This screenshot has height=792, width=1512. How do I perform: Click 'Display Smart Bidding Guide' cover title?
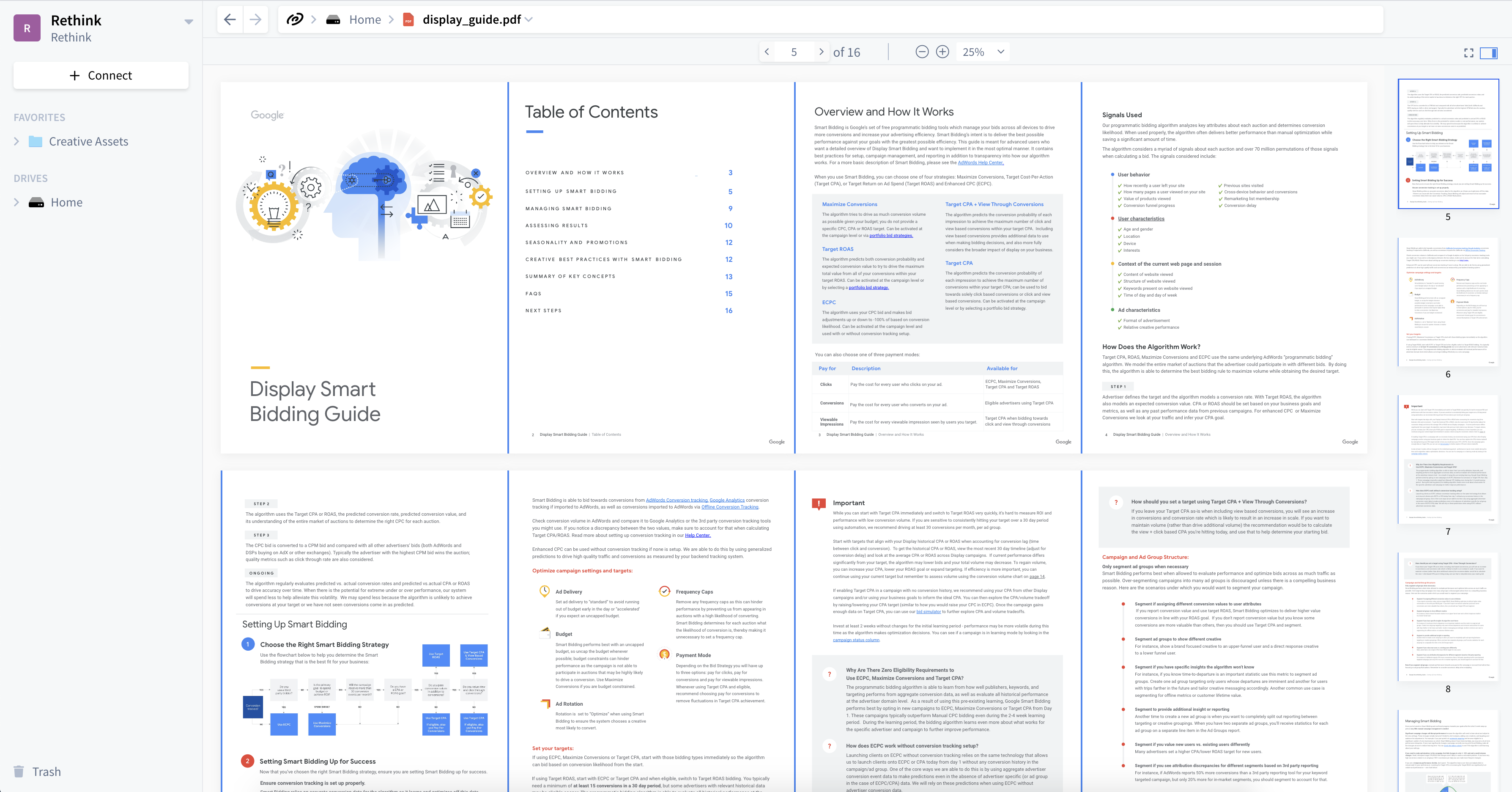click(x=315, y=401)
